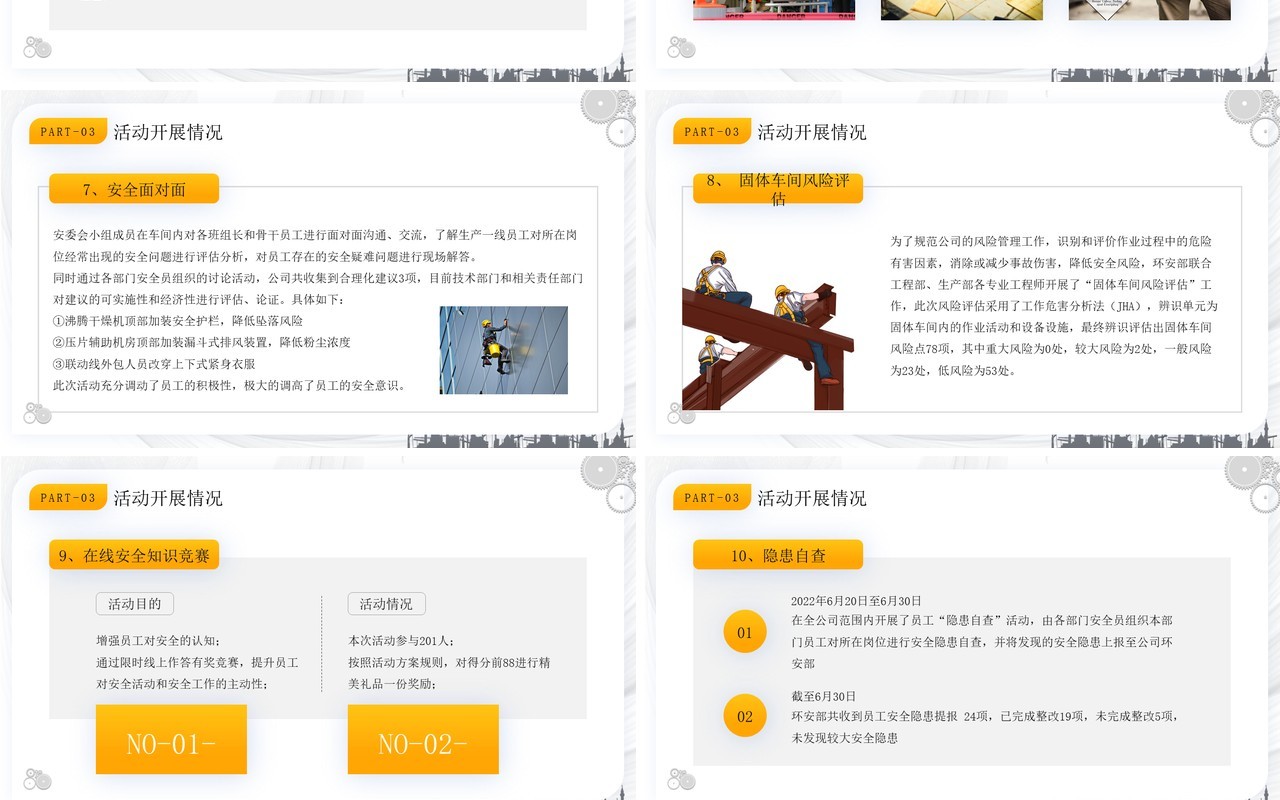Click the orange 01 circle in 隐患自查
The image size is (1280, 800).
[745, 632]
